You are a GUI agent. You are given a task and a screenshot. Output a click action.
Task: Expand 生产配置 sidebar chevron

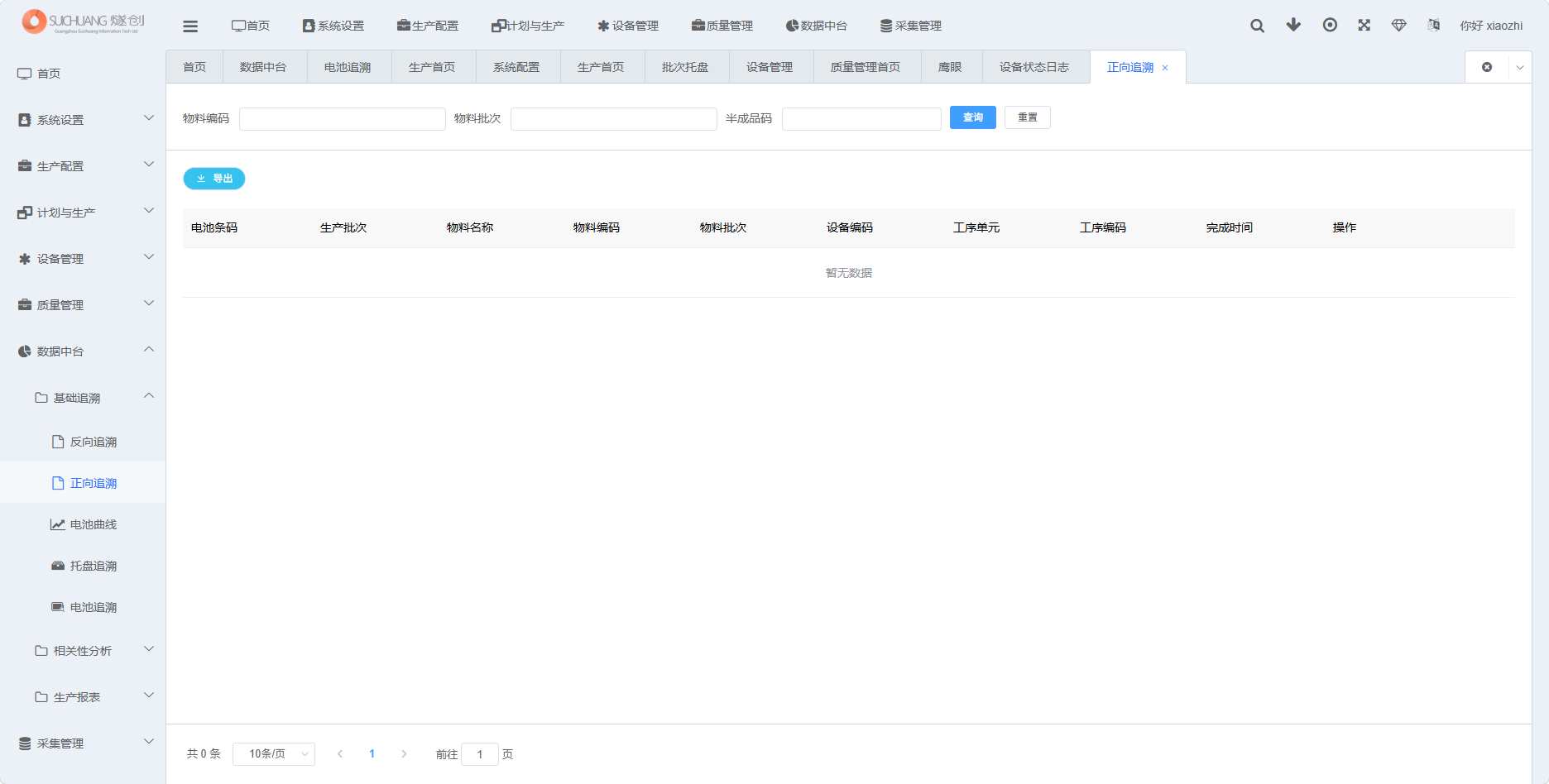(x=149, y=165)
